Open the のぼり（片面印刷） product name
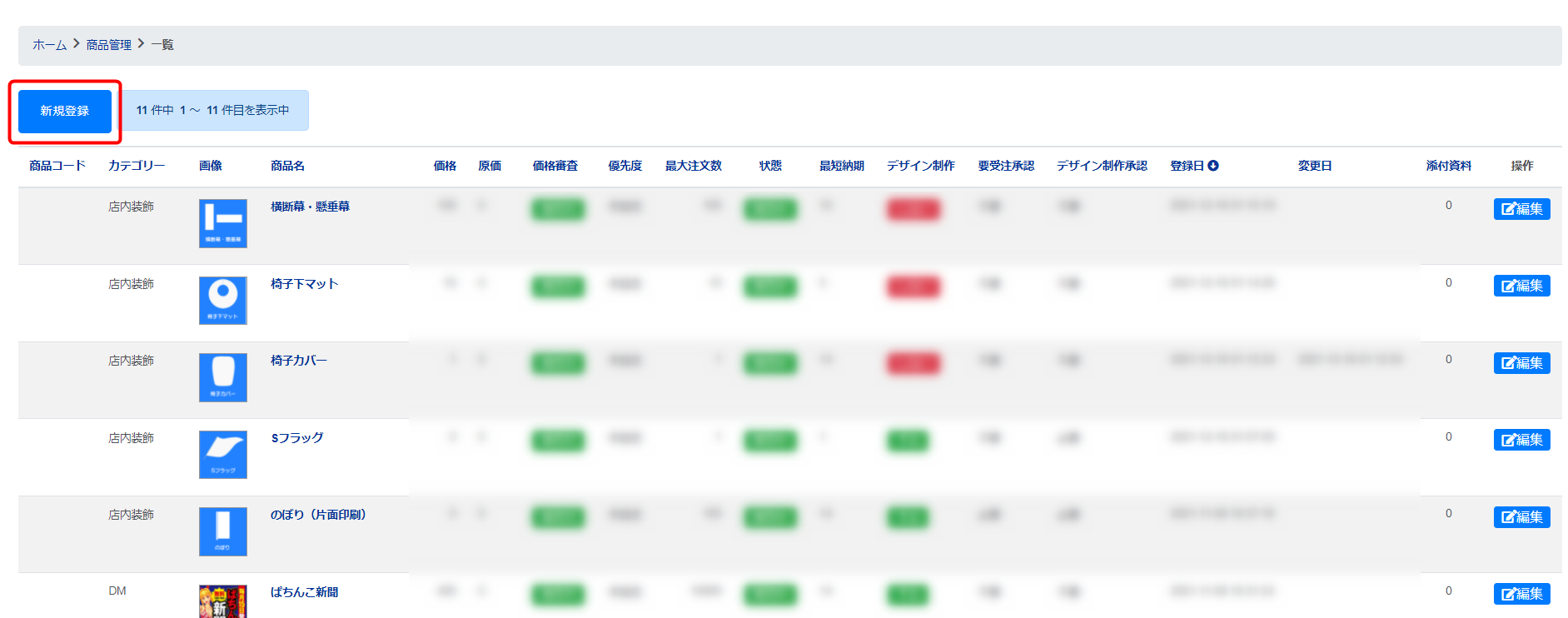This screenshot has width=1568, height=618. [318, 515]
